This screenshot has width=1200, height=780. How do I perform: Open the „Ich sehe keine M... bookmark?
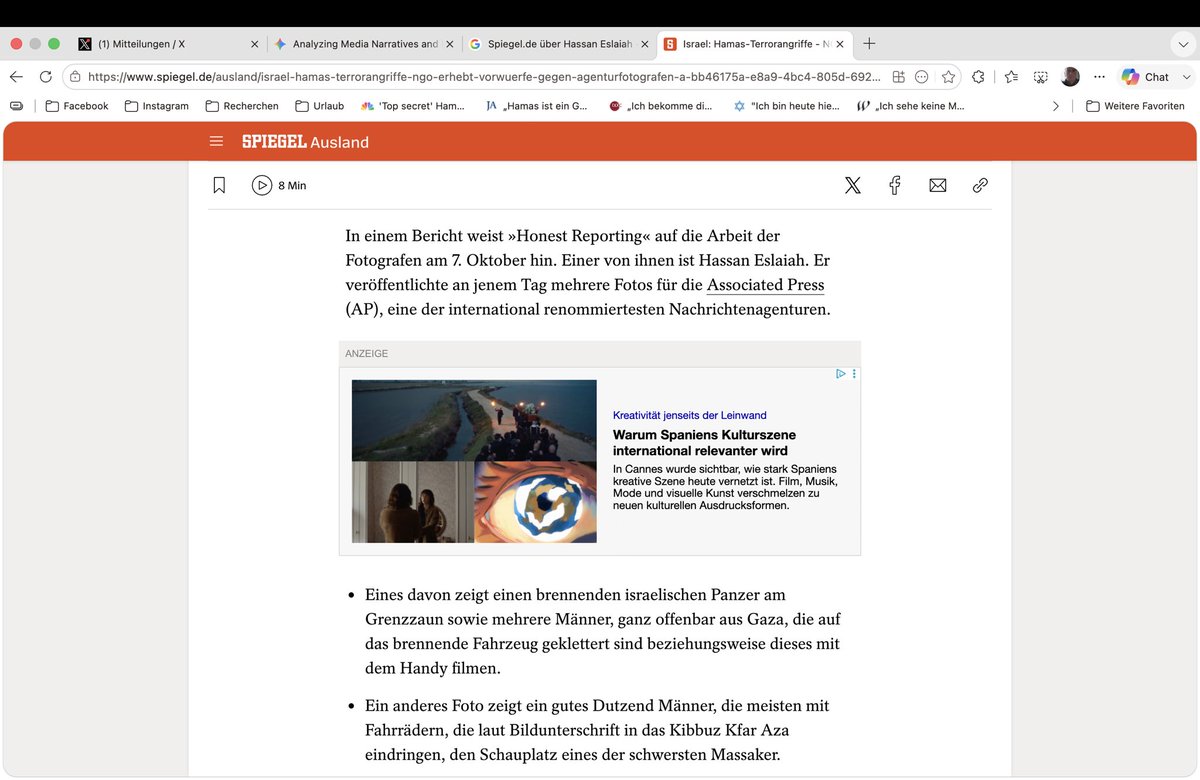point(911,106)
